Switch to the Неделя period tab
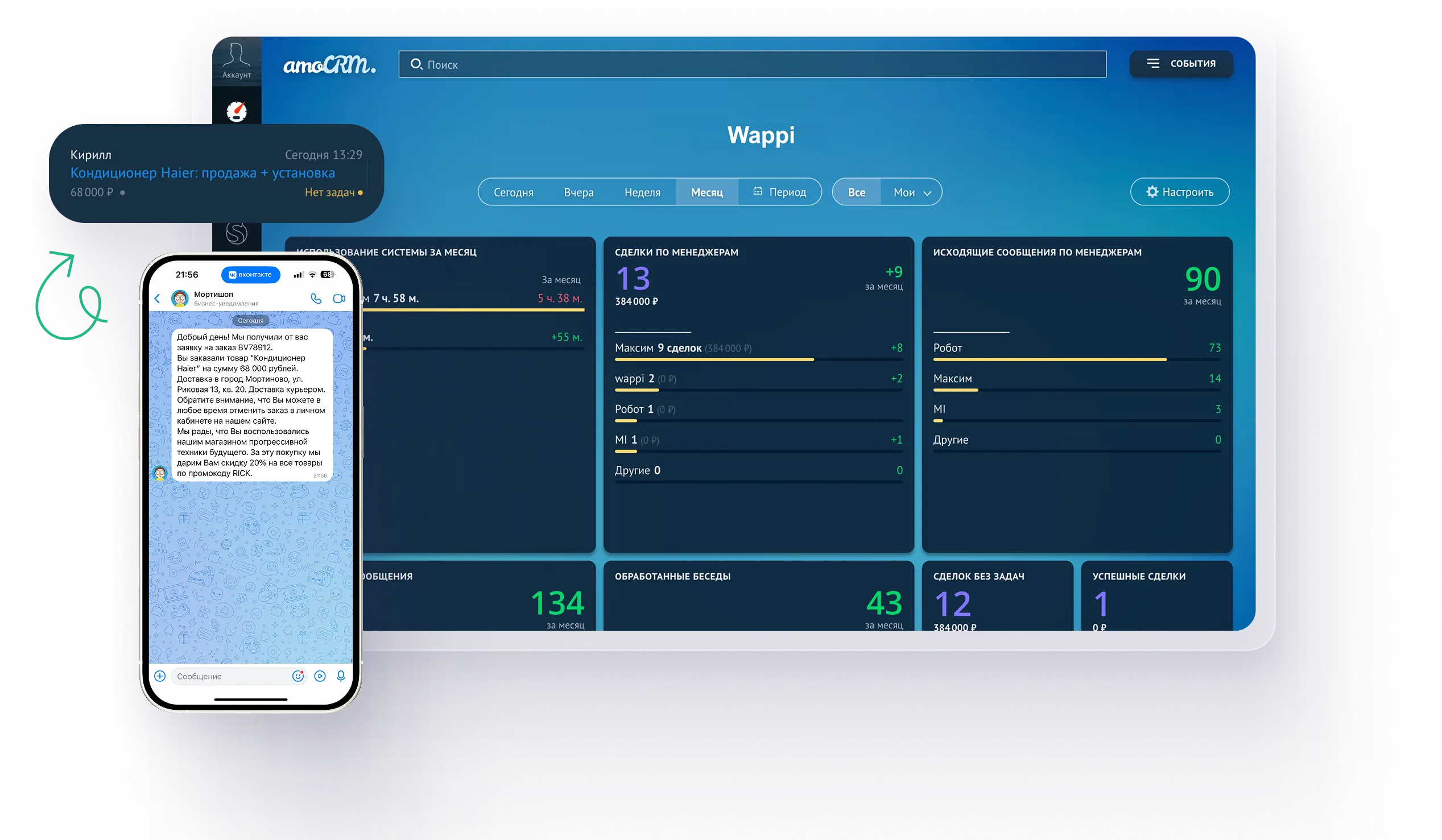The image size is (1442, 840). 642,192
